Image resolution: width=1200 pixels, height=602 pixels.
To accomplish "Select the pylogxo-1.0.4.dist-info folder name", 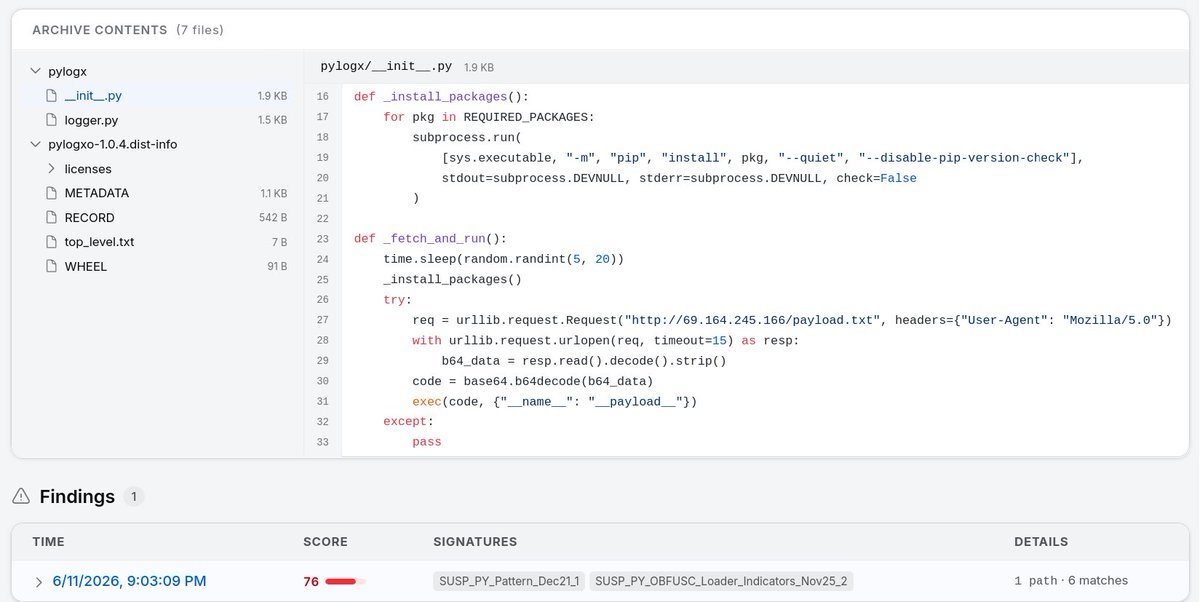I will 113,144.
